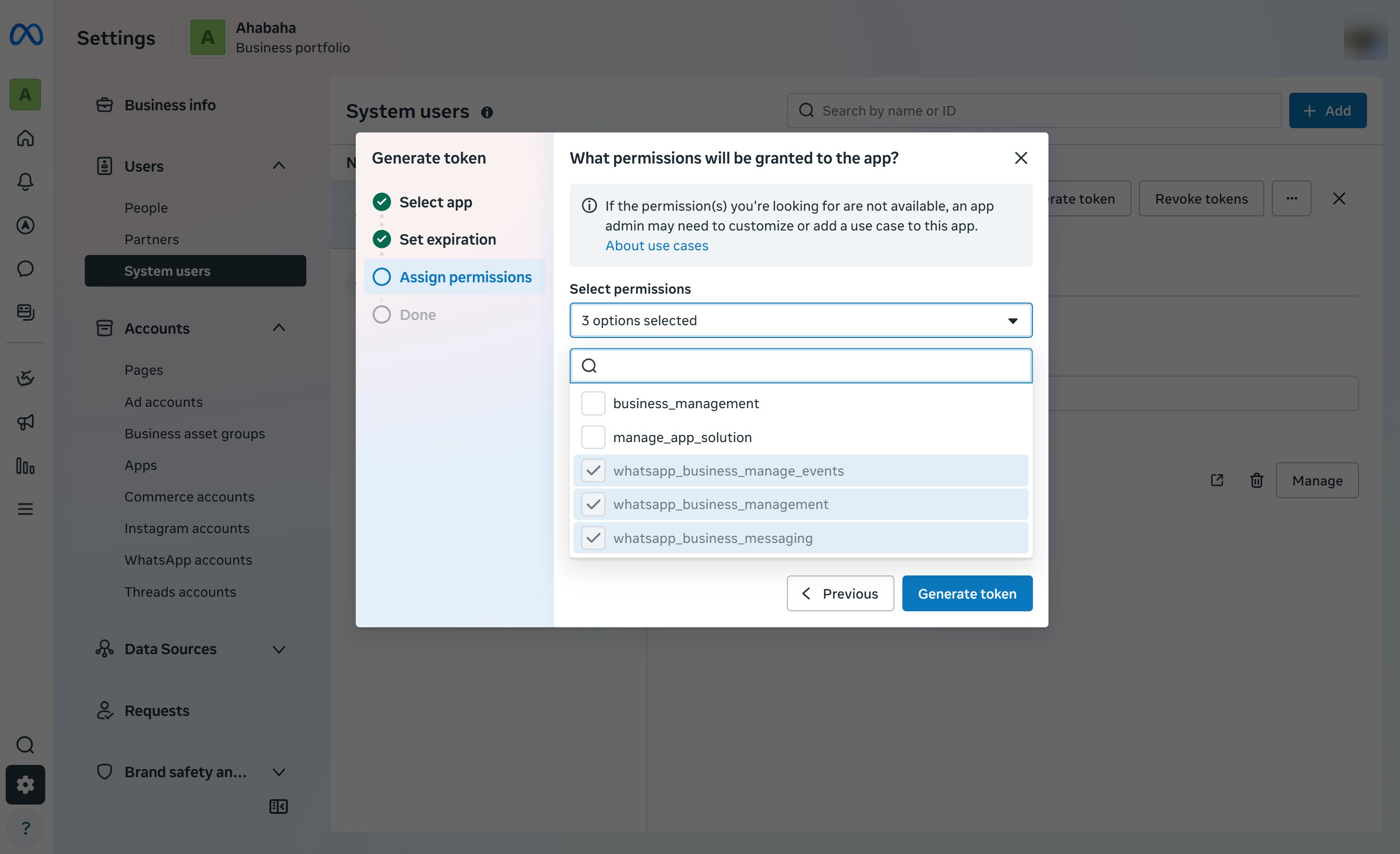Click the search magnifier in left rail
The width and height of the screenshot is (1400, 854).
[x=25, y=744]
